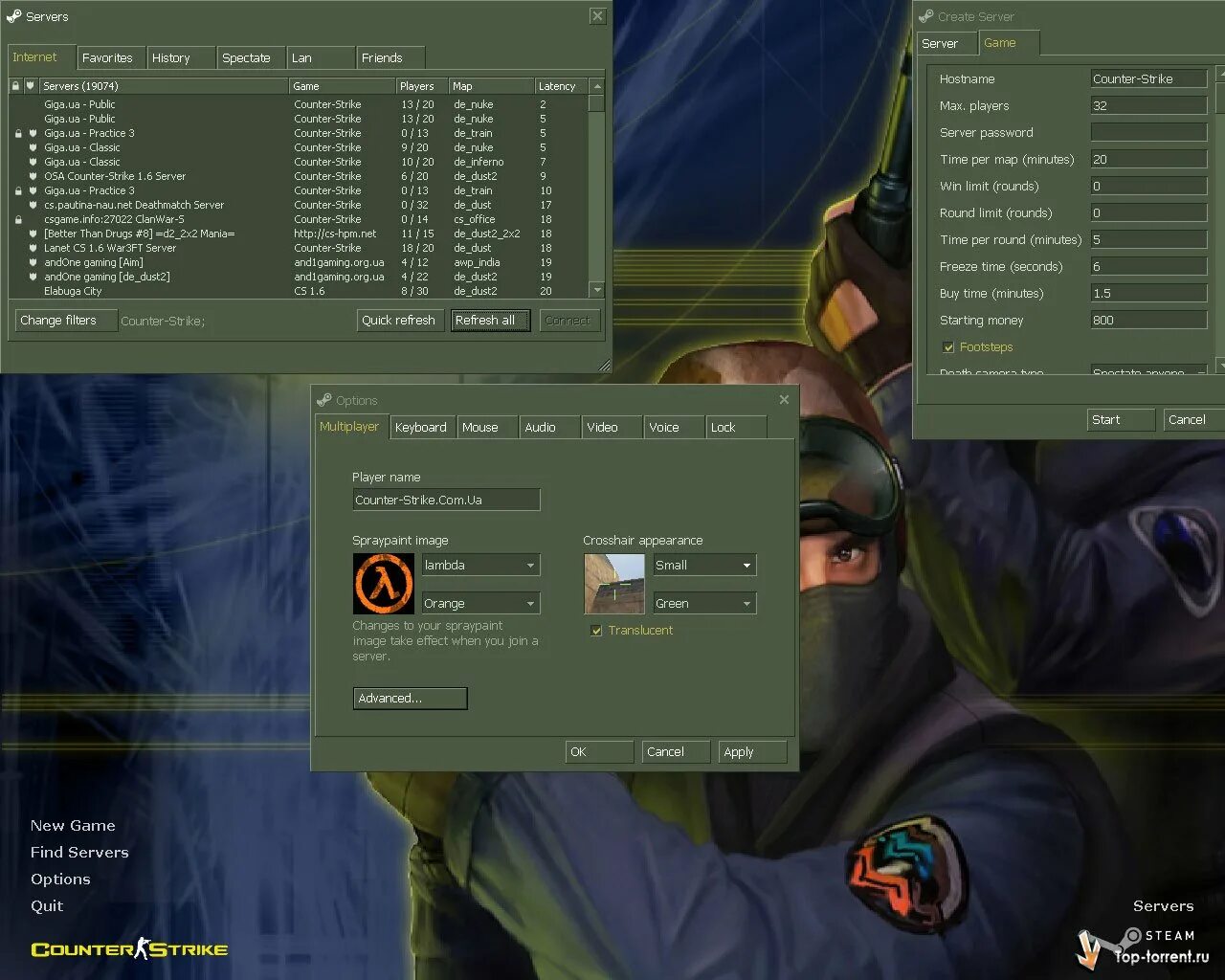Sort server list by Players column
The height and width of the screenshot is (980, 1225).
(x=422, y=86)
